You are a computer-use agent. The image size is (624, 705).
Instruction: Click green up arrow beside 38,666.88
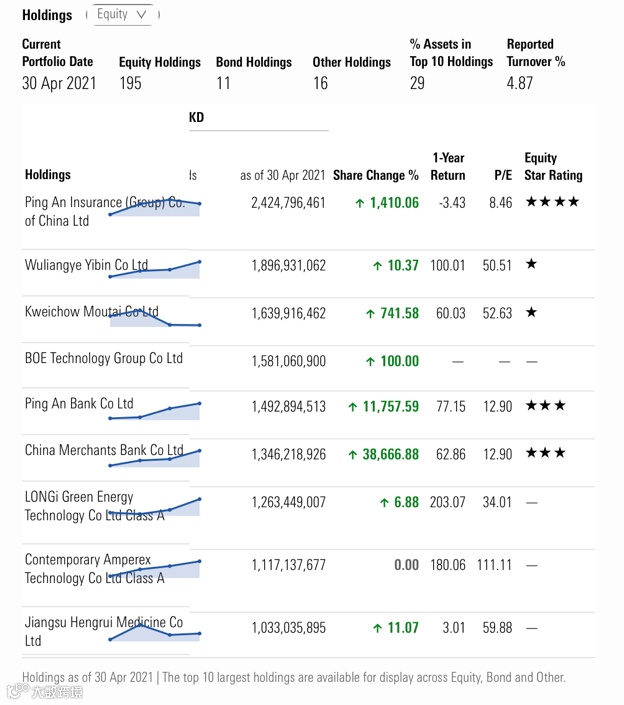(353, 455)
